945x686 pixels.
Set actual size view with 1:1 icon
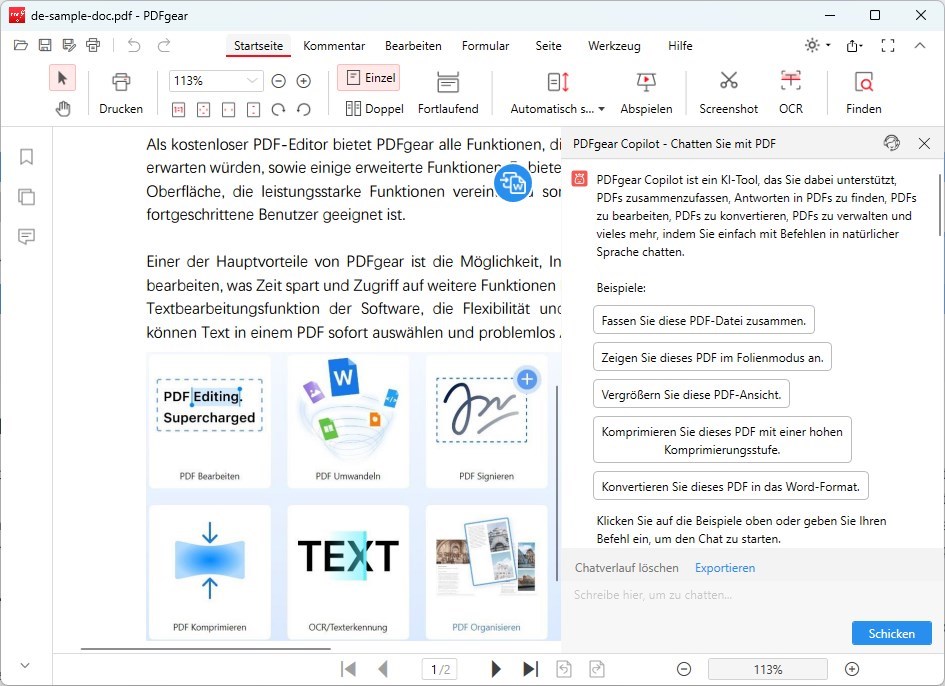pos(178,110)
